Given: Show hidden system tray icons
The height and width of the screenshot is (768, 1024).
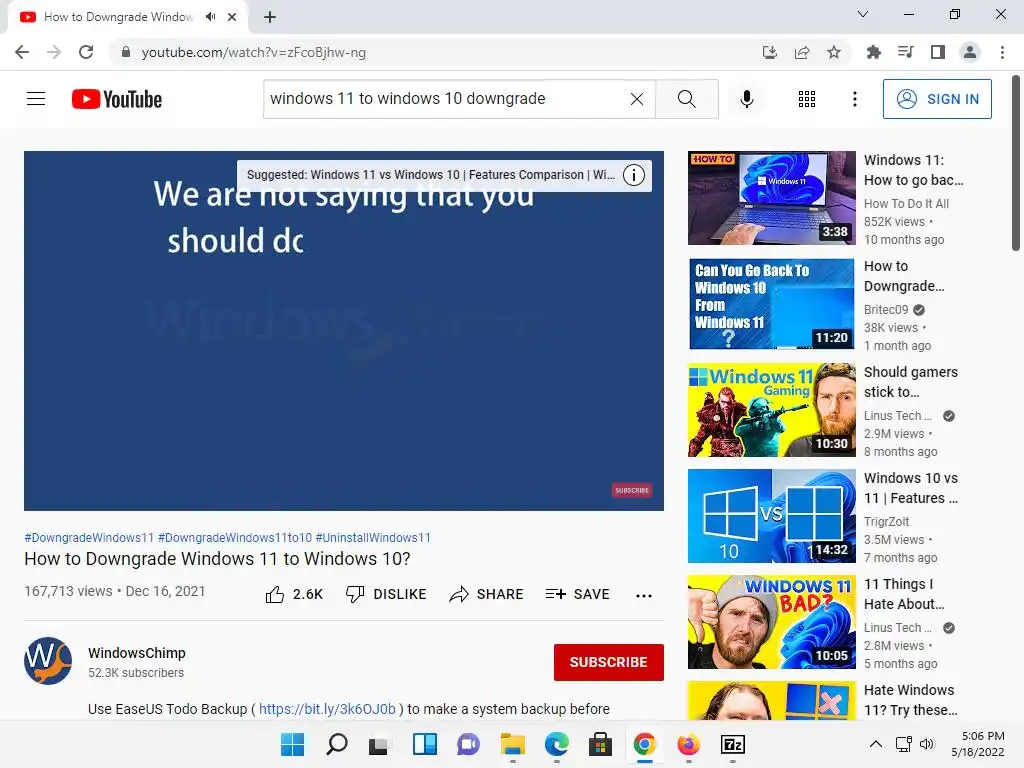Looking at the screenshot, I should 876,744.
